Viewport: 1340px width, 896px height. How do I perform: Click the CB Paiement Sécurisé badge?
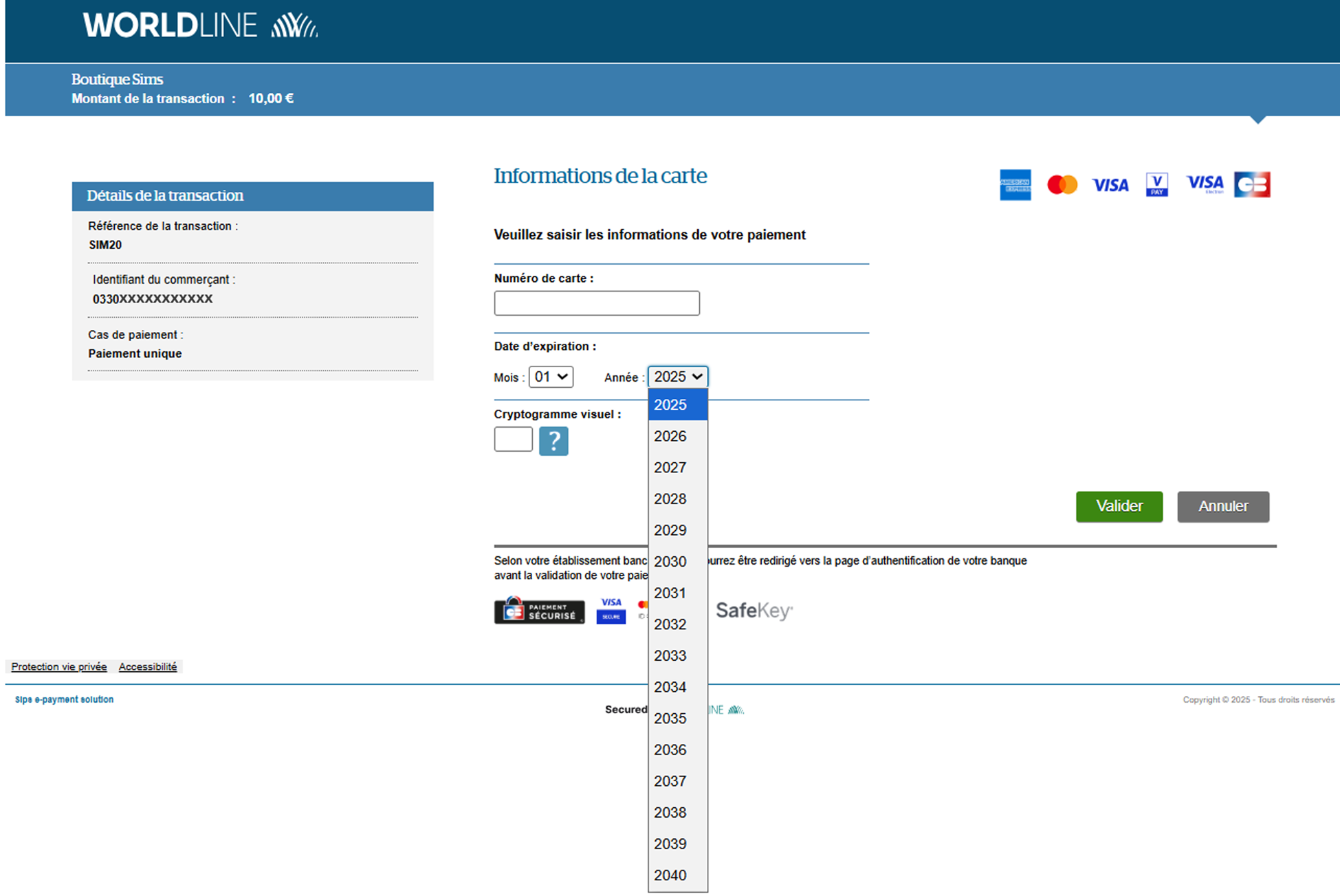coord(539,611)
